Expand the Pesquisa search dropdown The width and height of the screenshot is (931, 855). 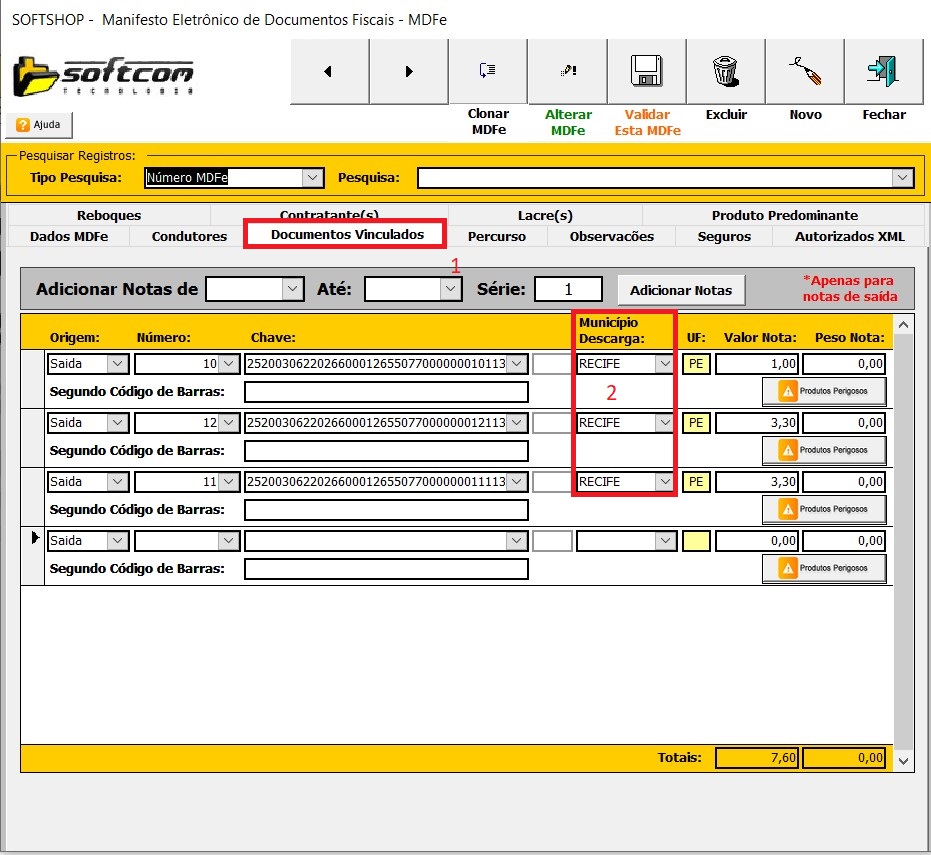point(903,178)
